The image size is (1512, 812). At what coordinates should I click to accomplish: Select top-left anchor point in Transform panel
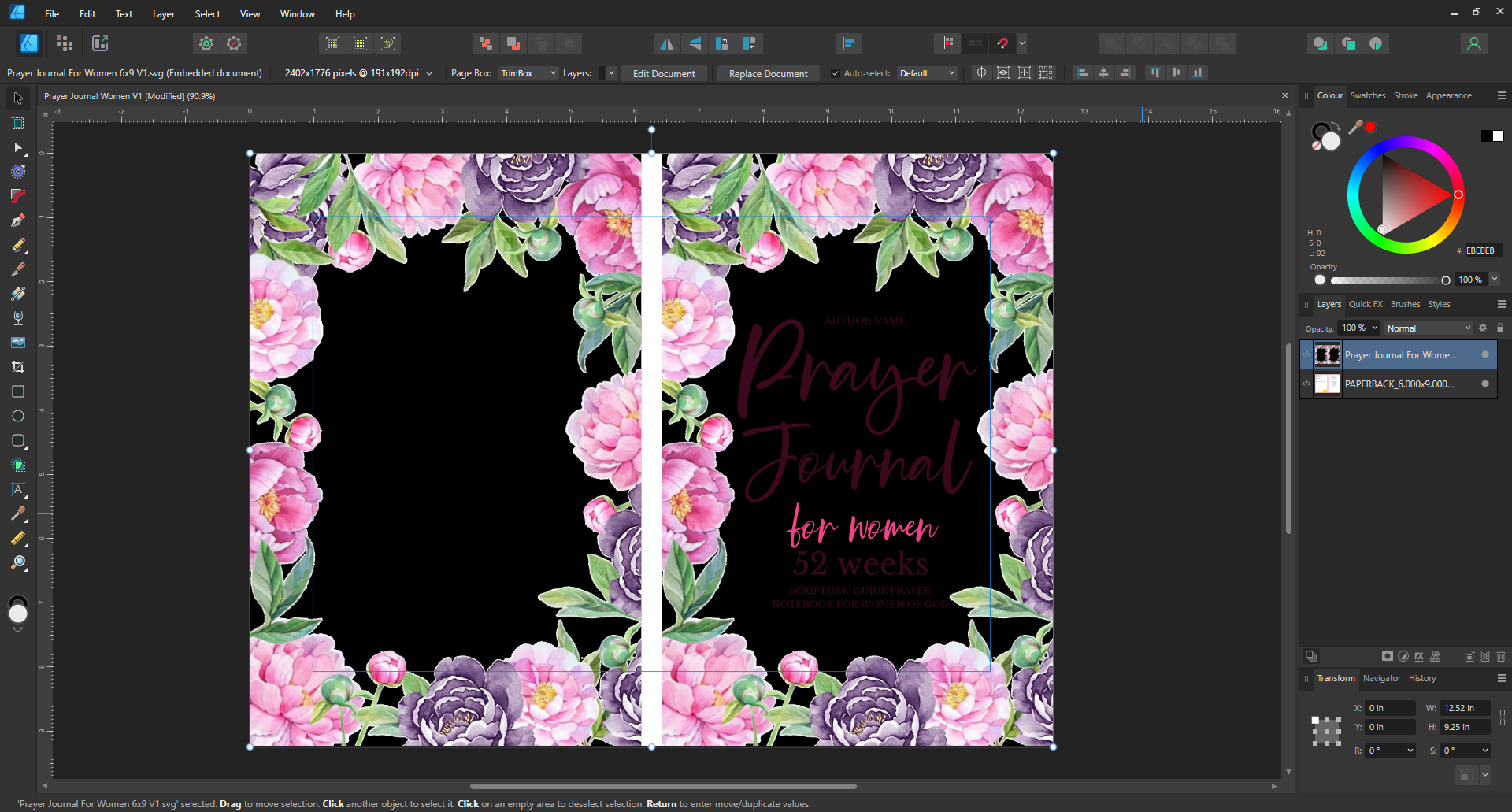[1316, 721]
